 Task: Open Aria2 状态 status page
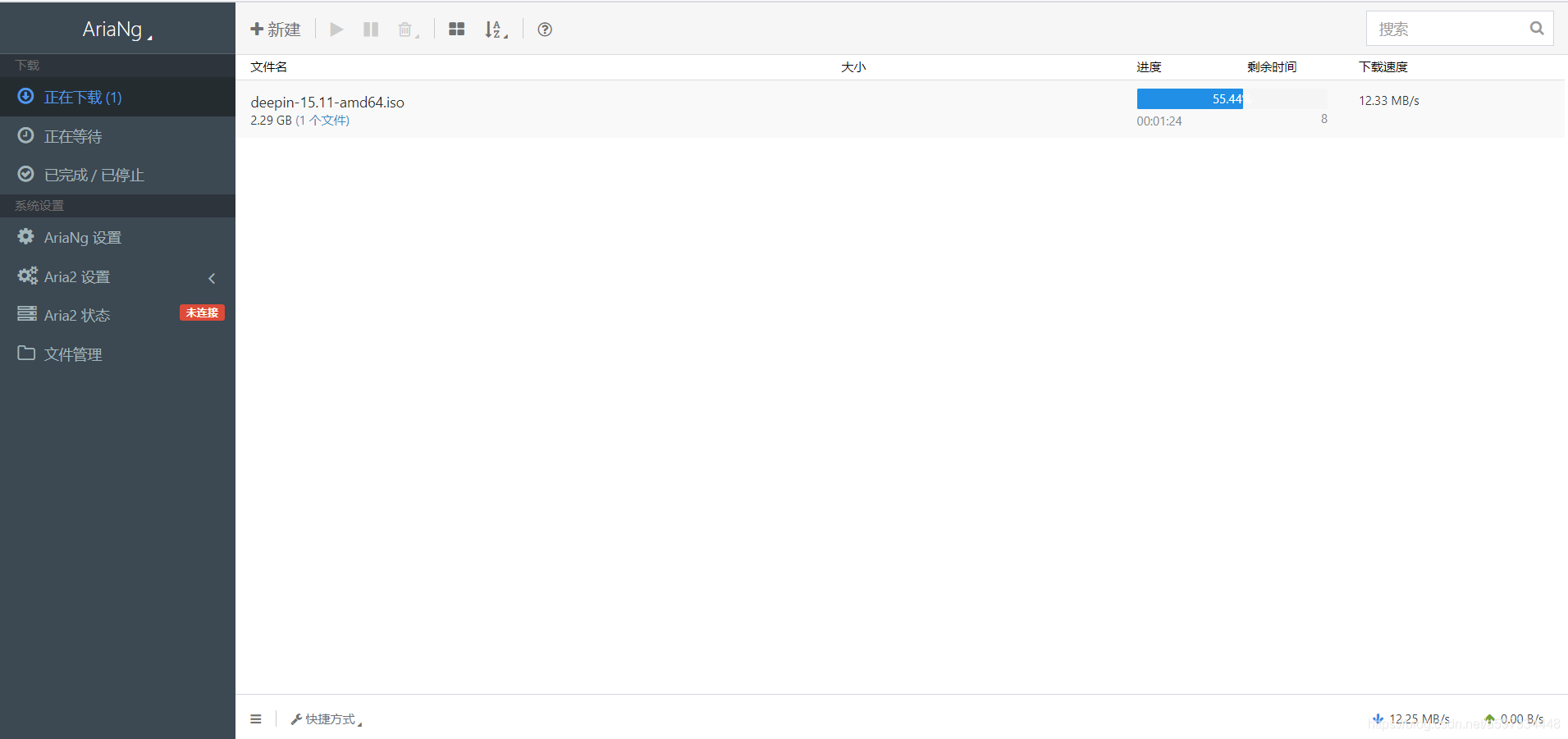117,315
